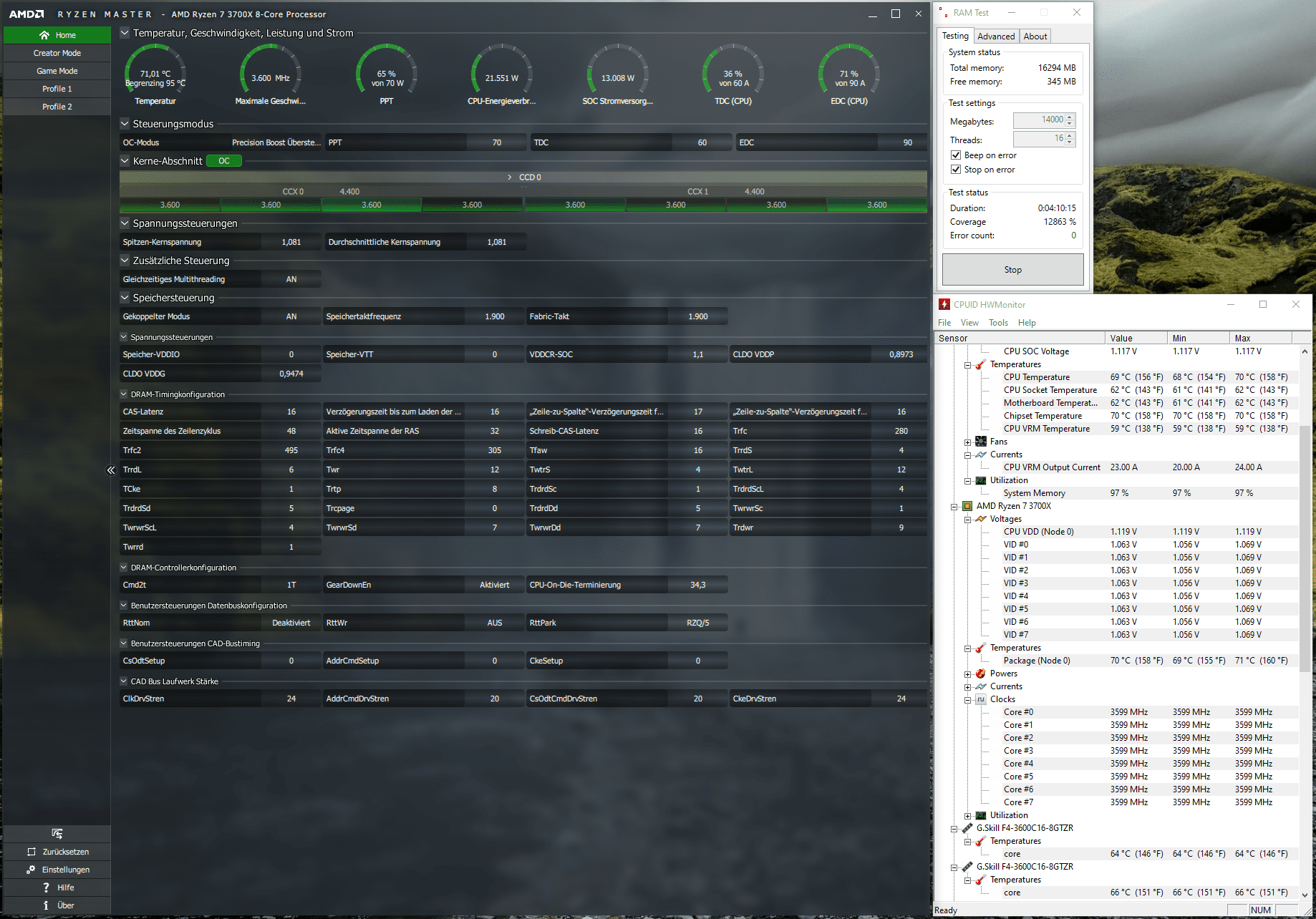The width and height of the screenshot is (1316, 919).
Task: Open Über about entry
Action: [x=57, y=905]
